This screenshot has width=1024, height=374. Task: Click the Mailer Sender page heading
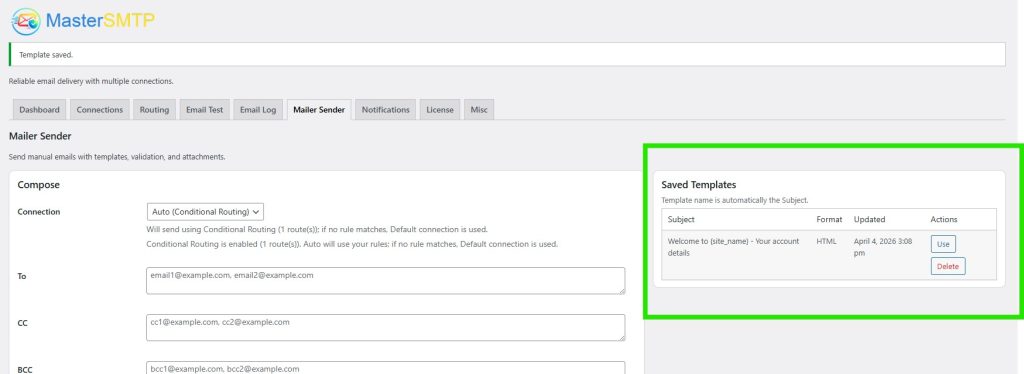40,136
